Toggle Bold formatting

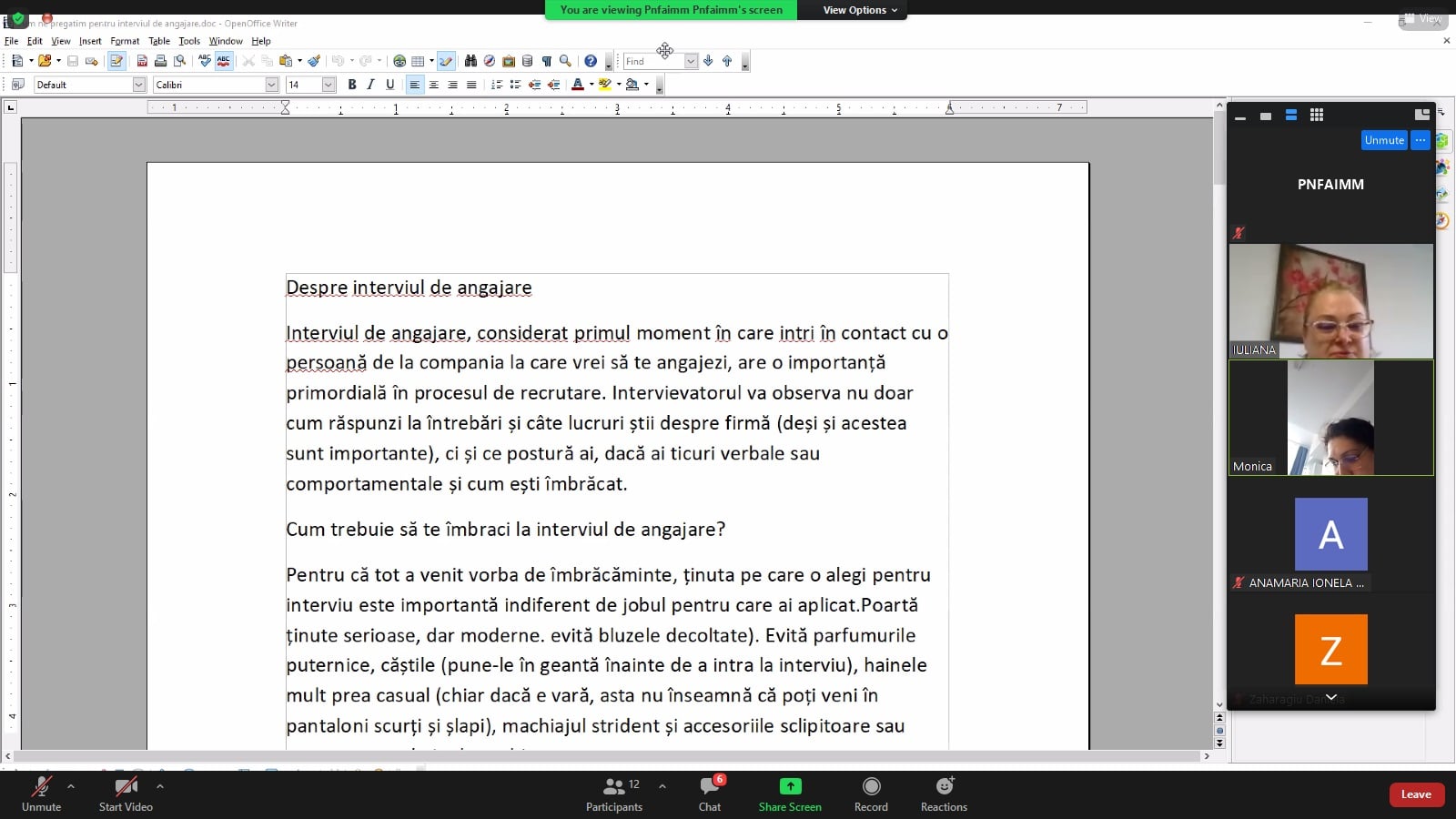(352, 85)
